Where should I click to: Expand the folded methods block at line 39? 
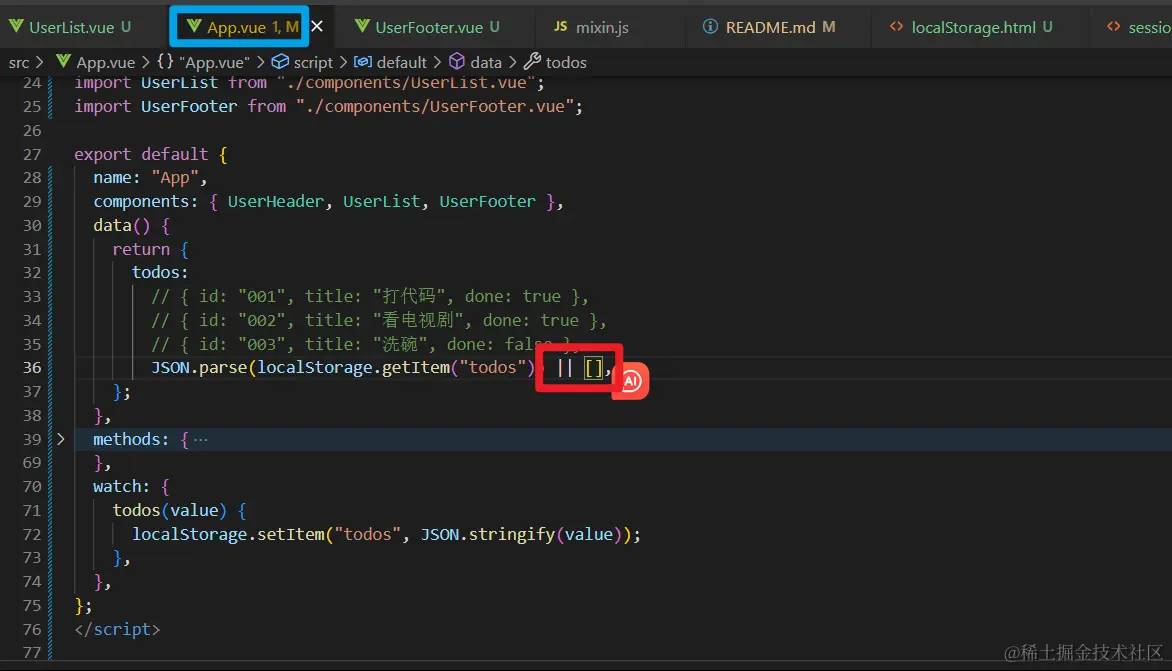coord(61,439)
